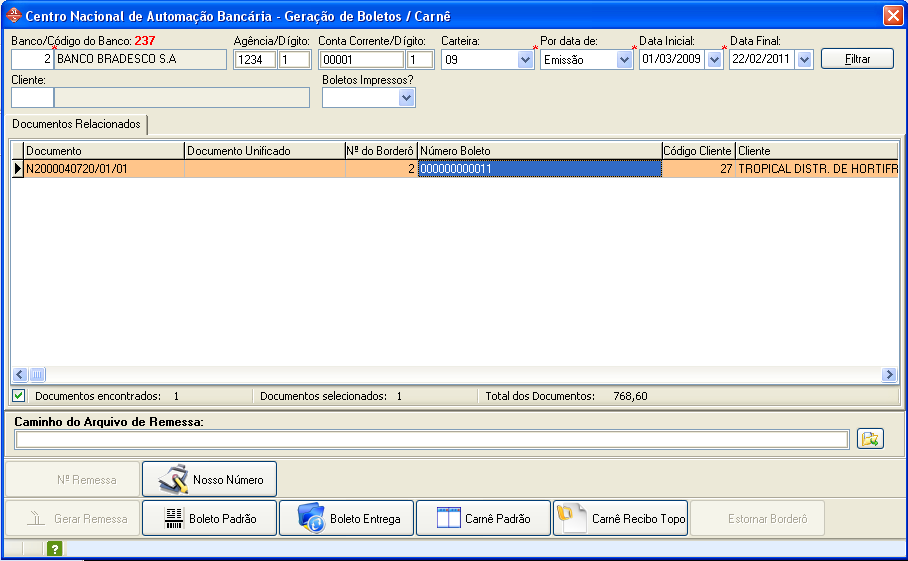This screenshot has width=908, height=561.
Task: Click the Carnê Padrão button
Action: point(484,518)
